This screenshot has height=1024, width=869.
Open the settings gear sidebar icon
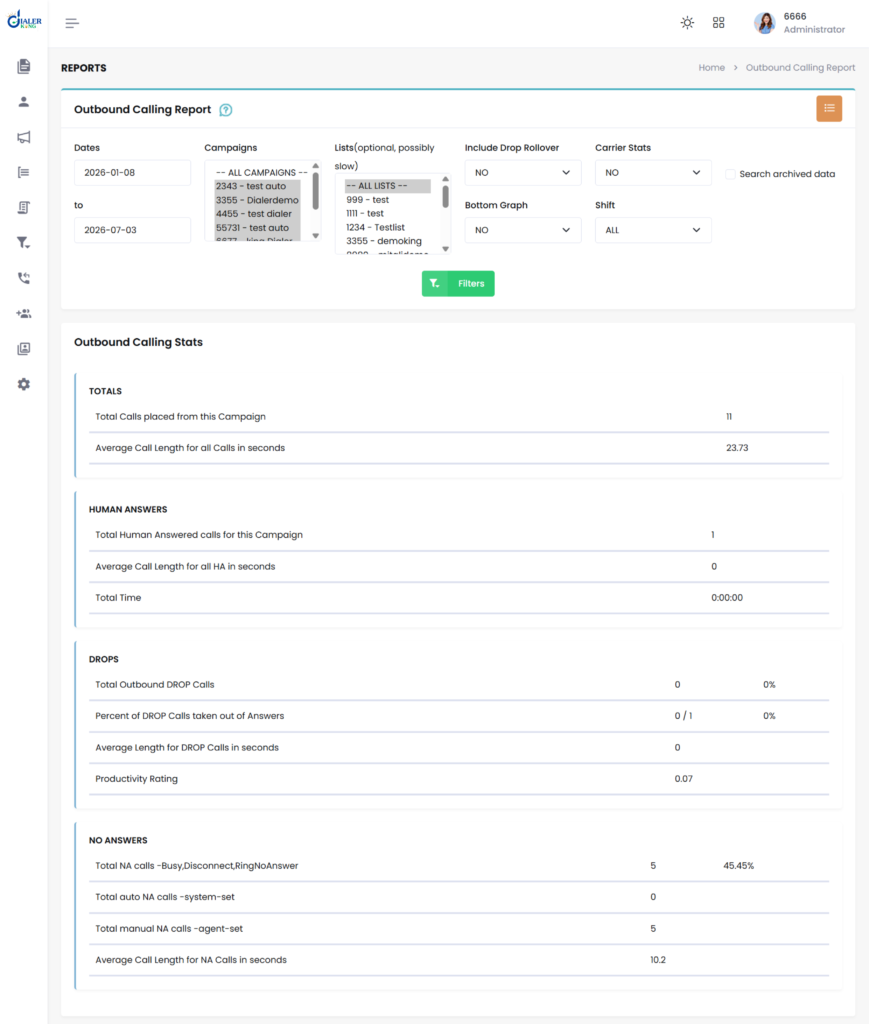tap(24, 384)
